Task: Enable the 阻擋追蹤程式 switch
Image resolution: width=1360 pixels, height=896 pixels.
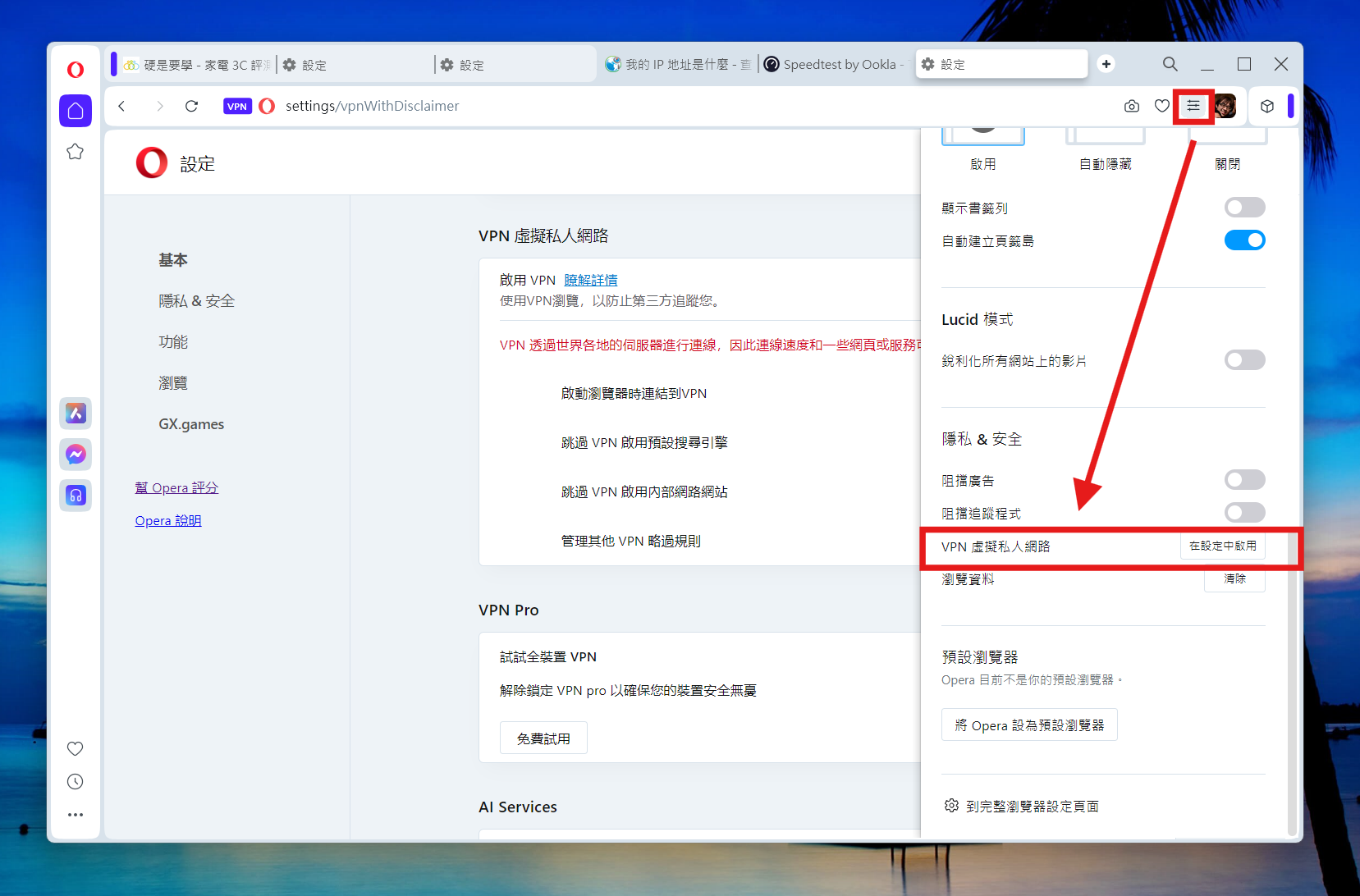Action: [1244, 513]
